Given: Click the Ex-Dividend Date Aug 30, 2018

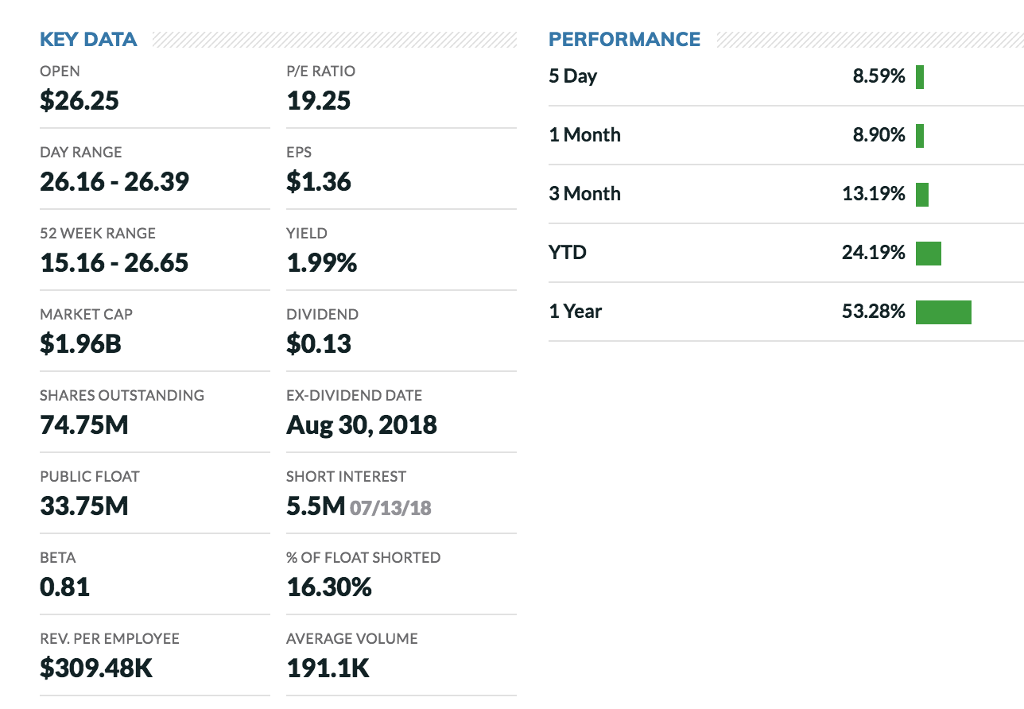Looking at the screenshot, I should point(361,425).
